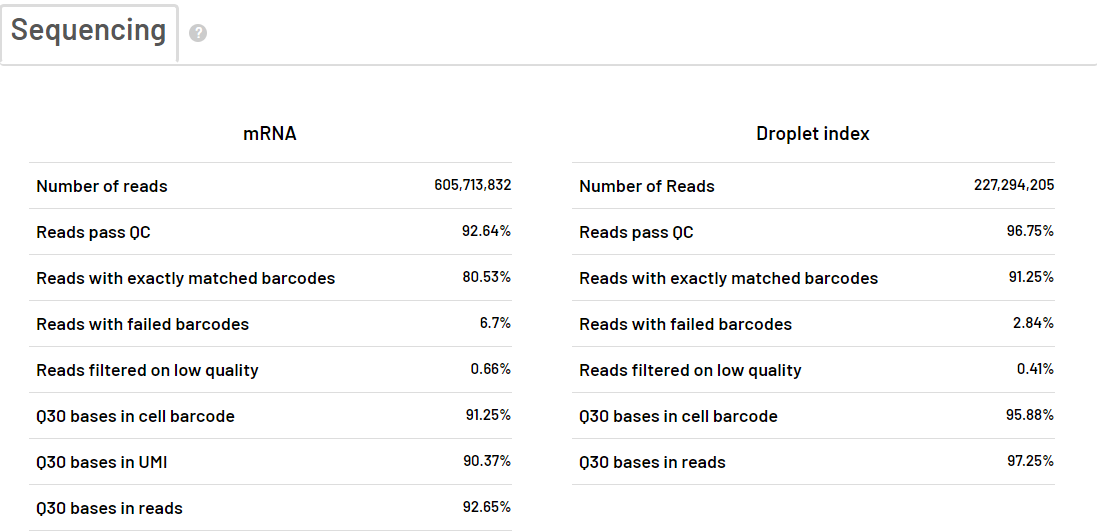Click the help question mark icon
The image size is (1097, 531).
tap(198, 33)
